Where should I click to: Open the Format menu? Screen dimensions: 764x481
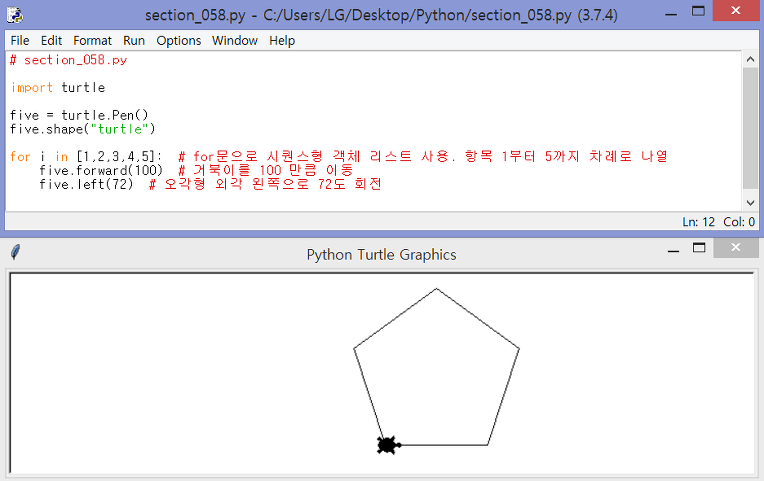tap(92, 40)
